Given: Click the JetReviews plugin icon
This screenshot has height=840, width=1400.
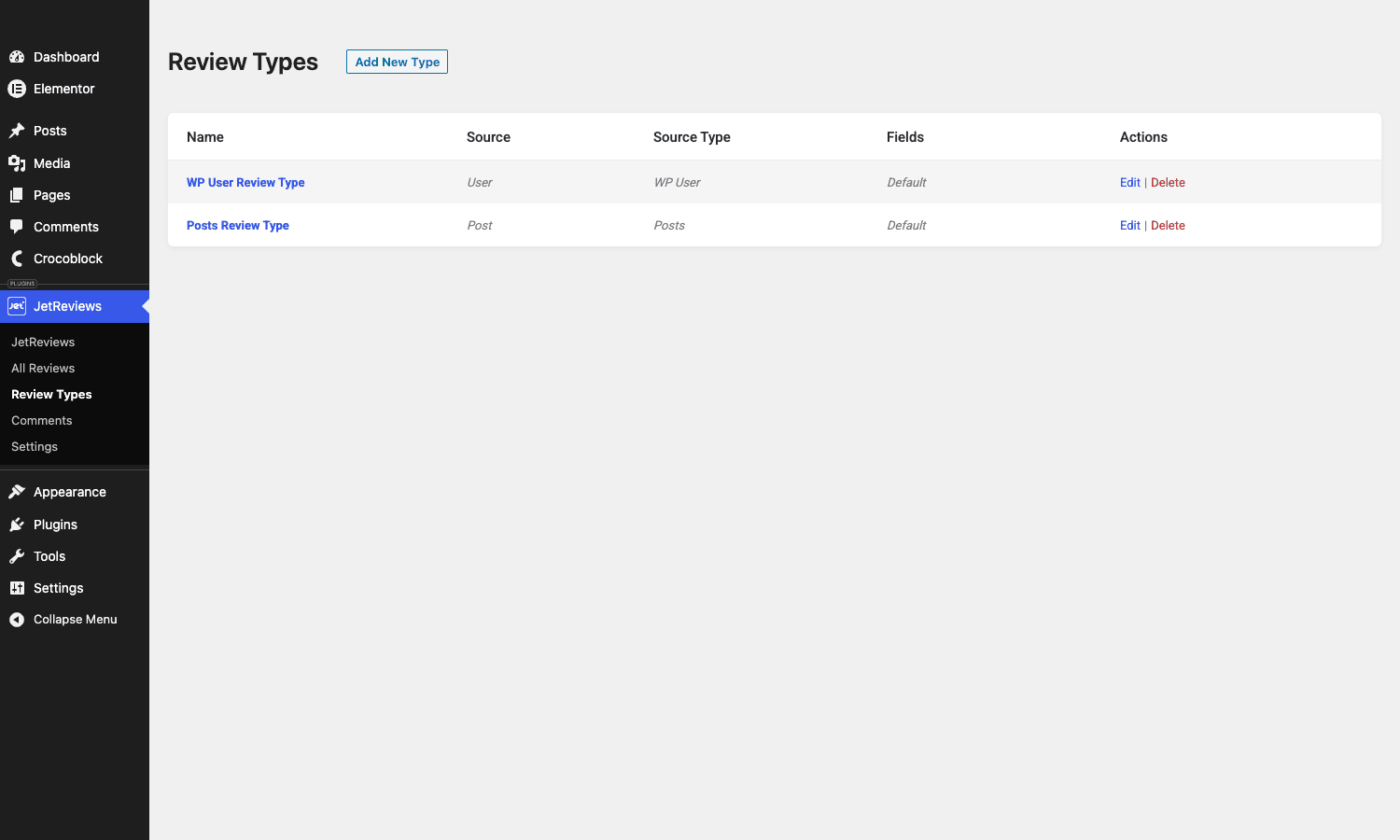Looking at the screenshot, I should [17, 306].
